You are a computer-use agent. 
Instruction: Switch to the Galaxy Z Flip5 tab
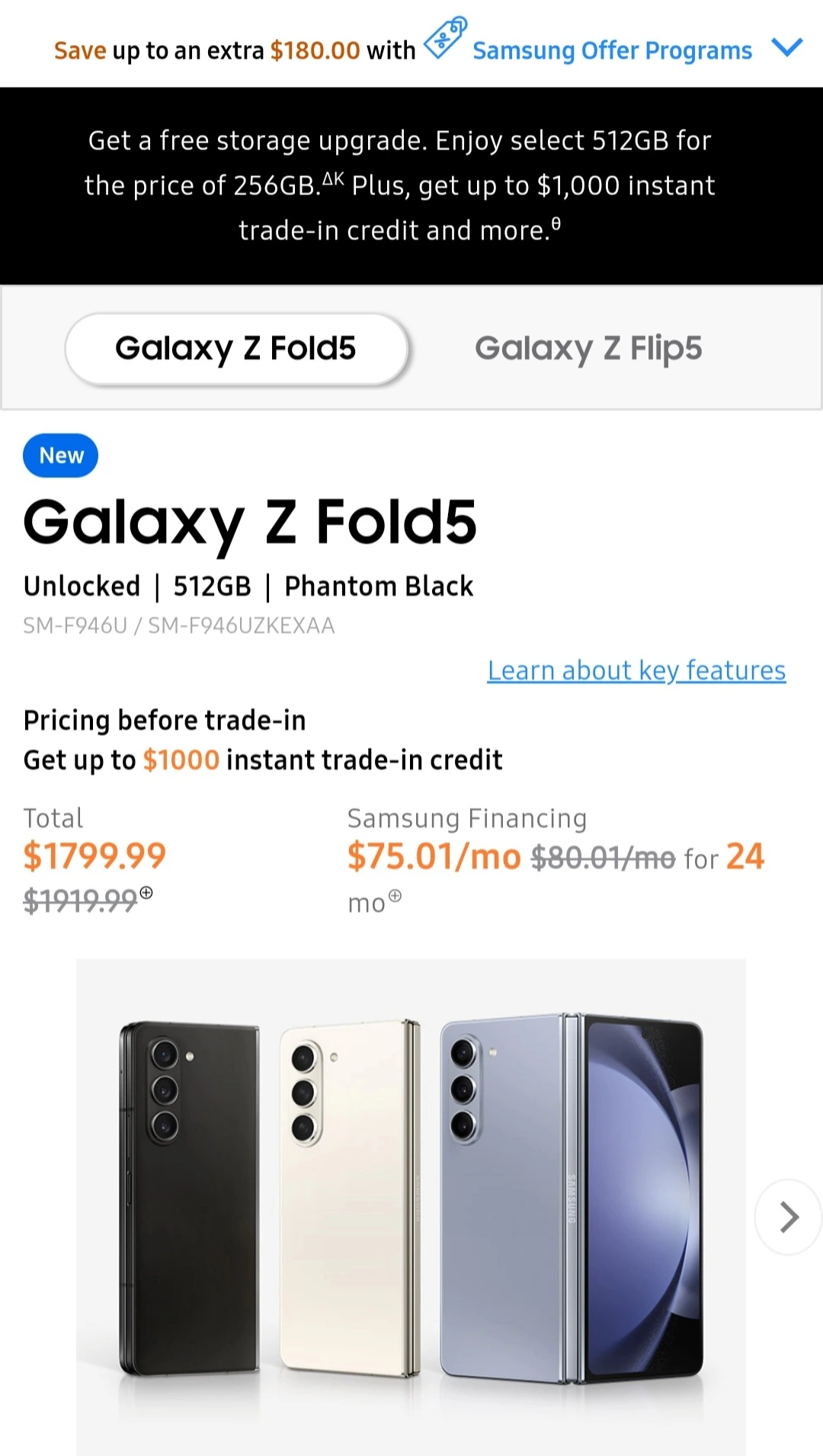pos(588,348)
